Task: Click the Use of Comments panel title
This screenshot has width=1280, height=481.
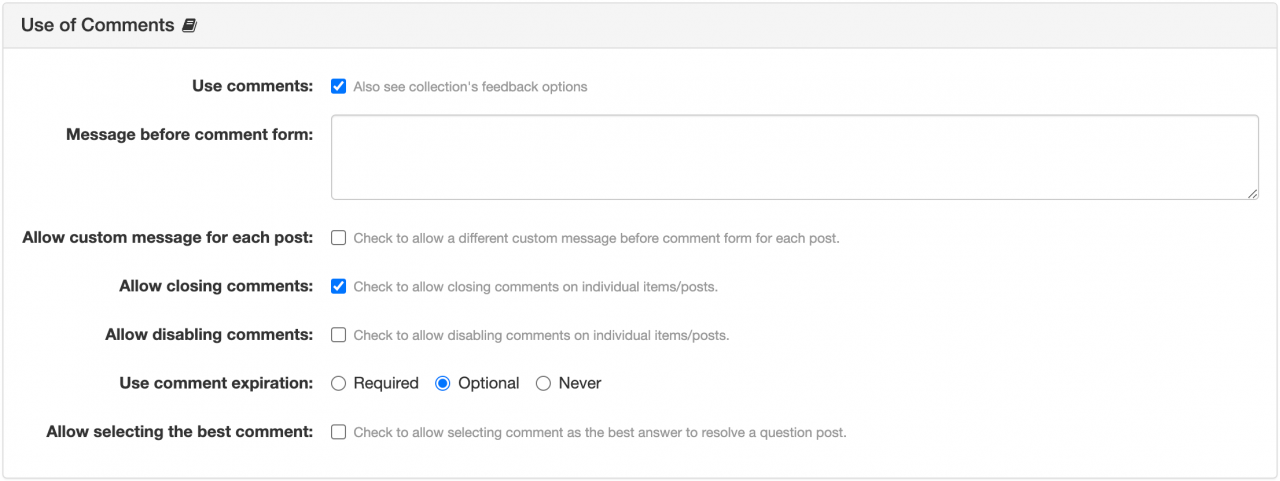Action: (x=98, y=26)
